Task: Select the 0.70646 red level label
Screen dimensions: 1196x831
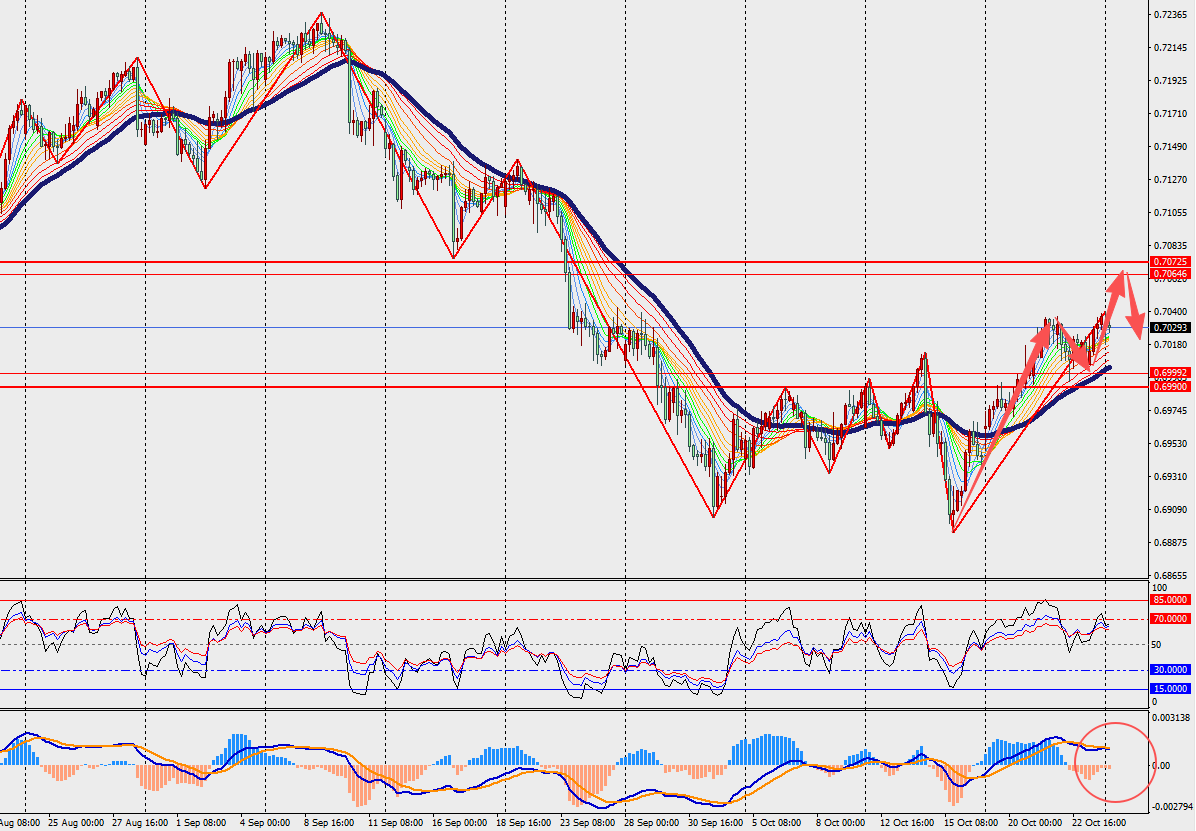Action: (1170, 274)
